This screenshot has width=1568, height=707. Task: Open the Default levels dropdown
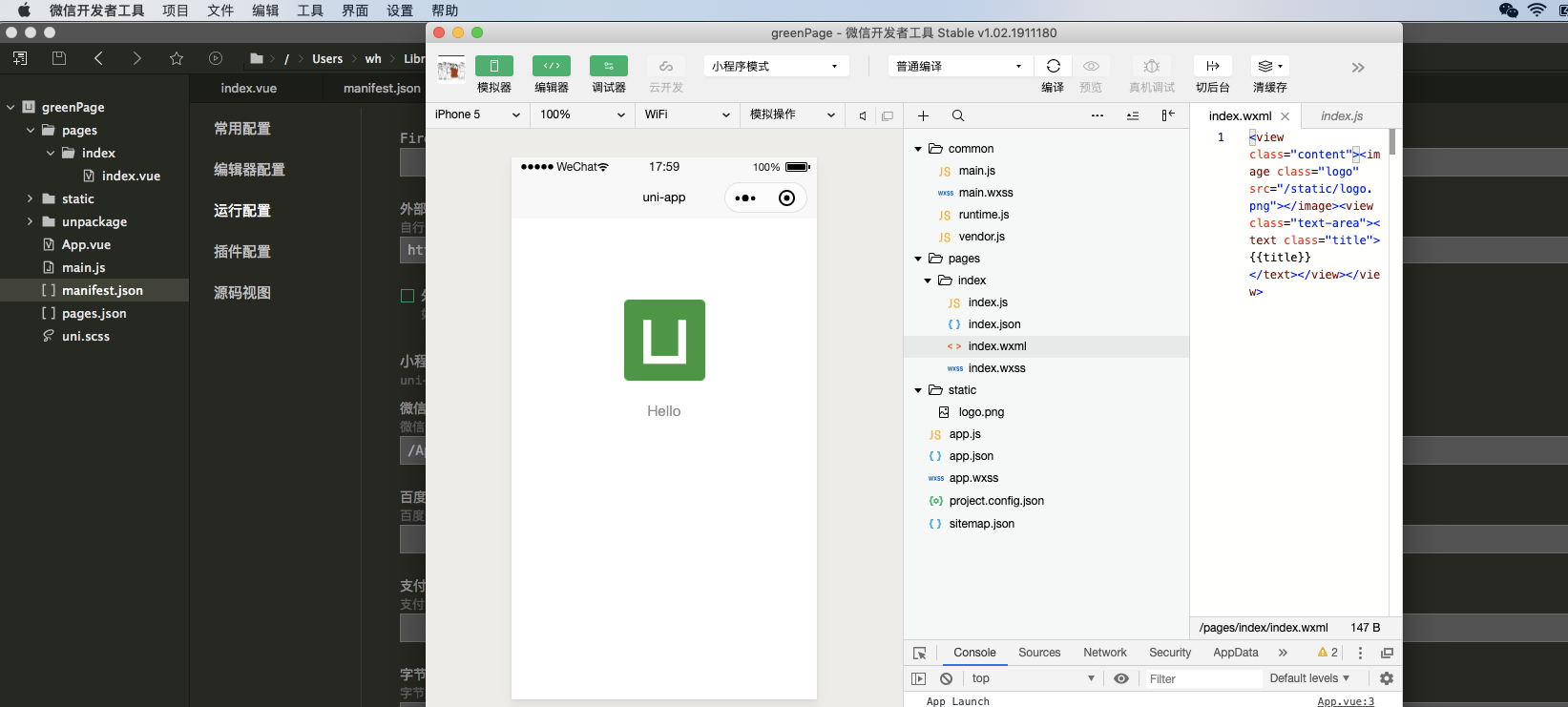coord(1309,678)
